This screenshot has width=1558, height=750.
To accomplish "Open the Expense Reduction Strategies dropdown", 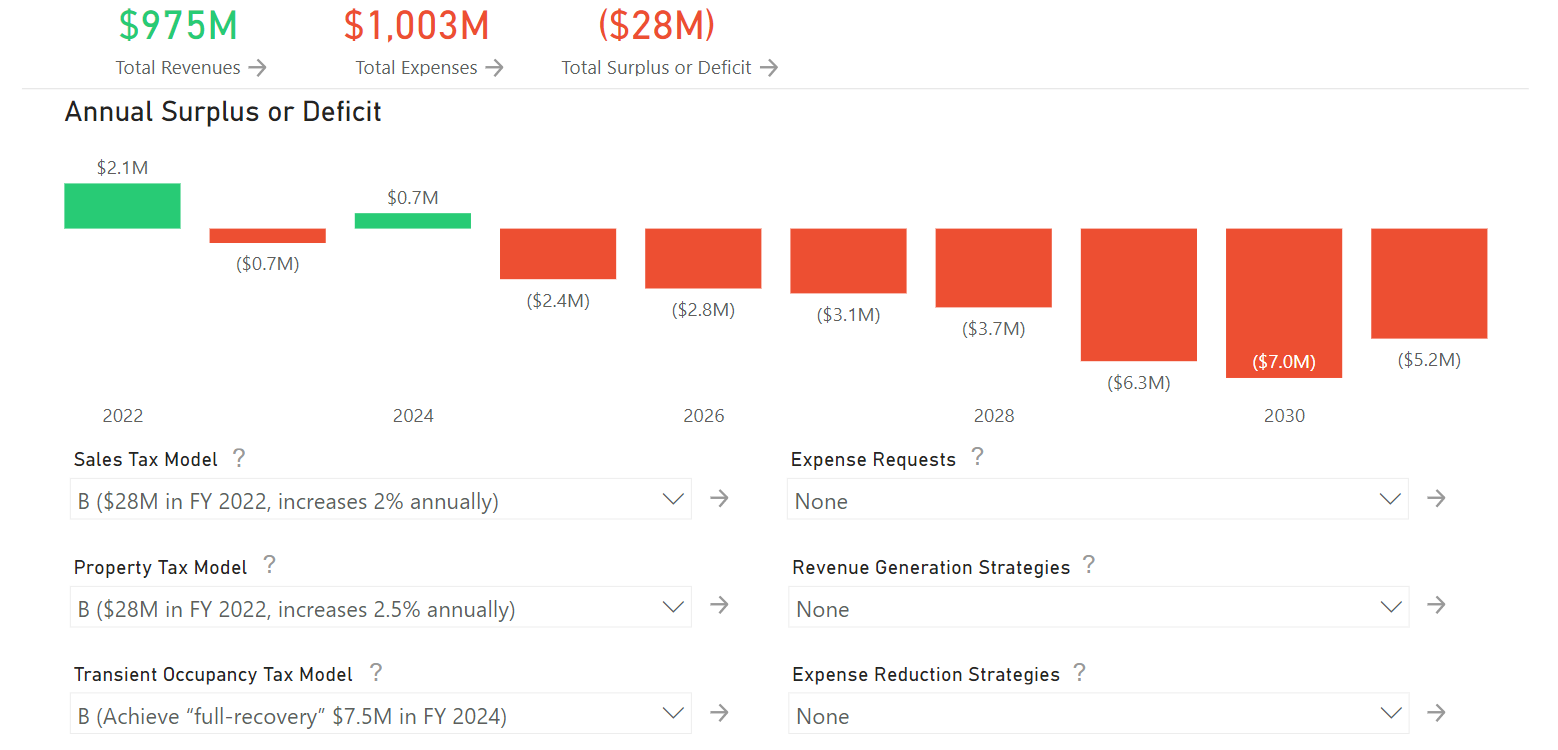I will coord(1098,714).
